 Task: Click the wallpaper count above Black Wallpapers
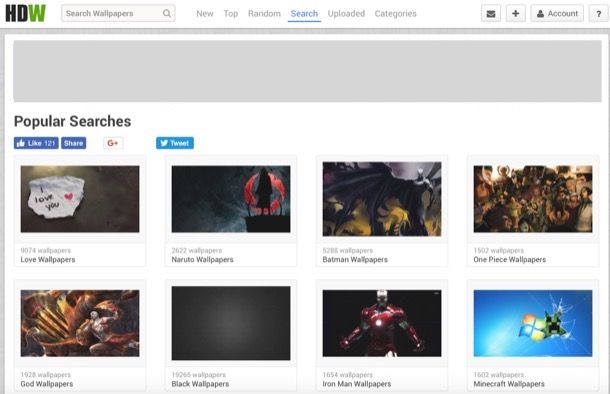point(198,375)
